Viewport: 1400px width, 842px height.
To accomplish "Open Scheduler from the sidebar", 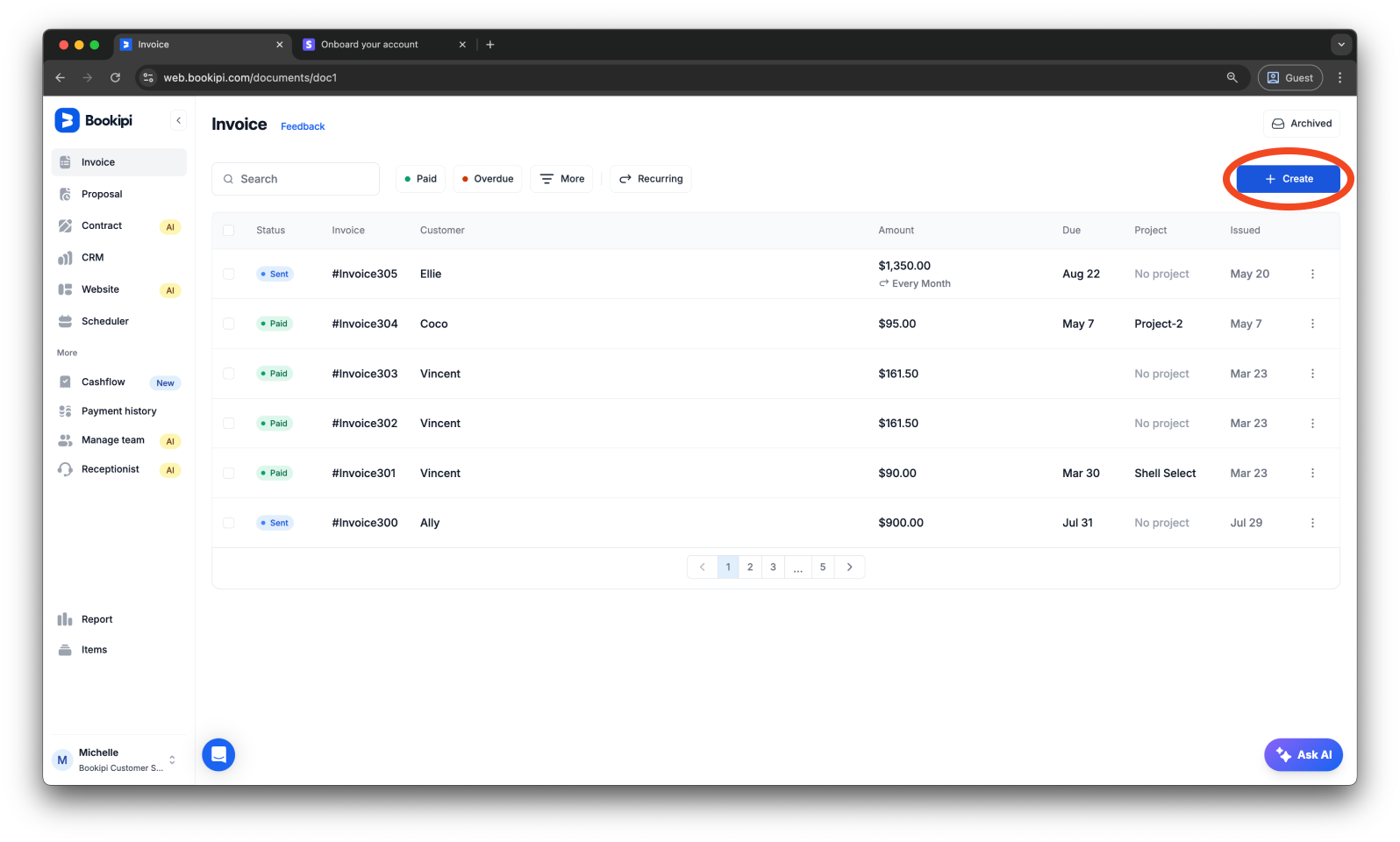I will tap(104, 321).
